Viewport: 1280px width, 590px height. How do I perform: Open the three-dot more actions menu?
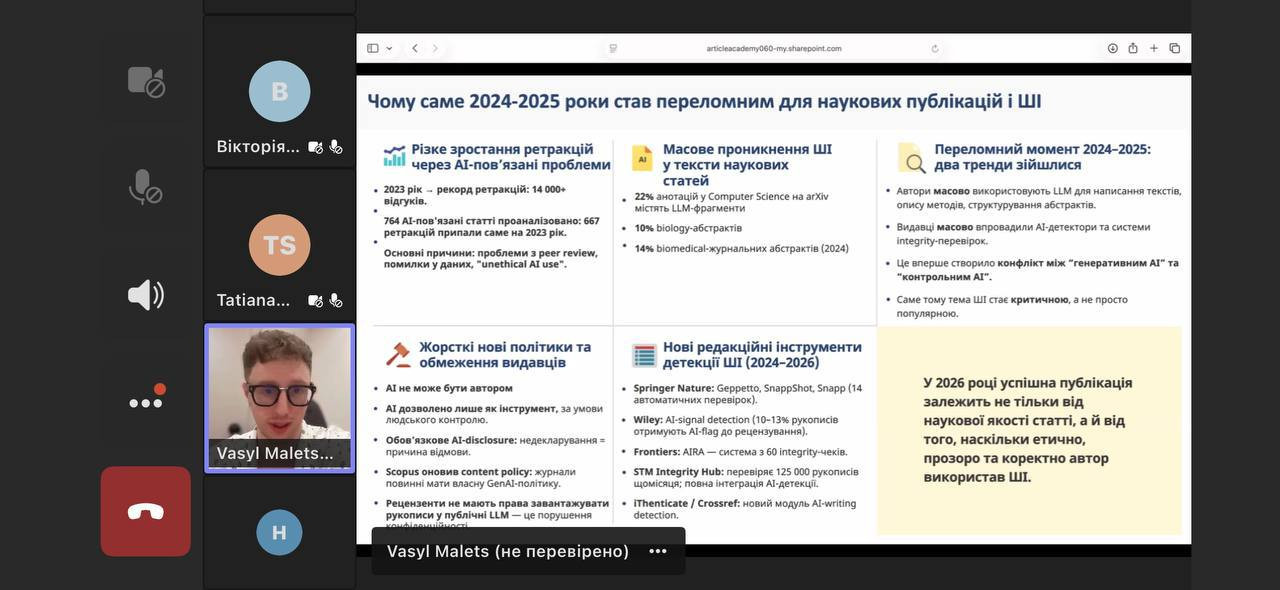click(146, 401)
